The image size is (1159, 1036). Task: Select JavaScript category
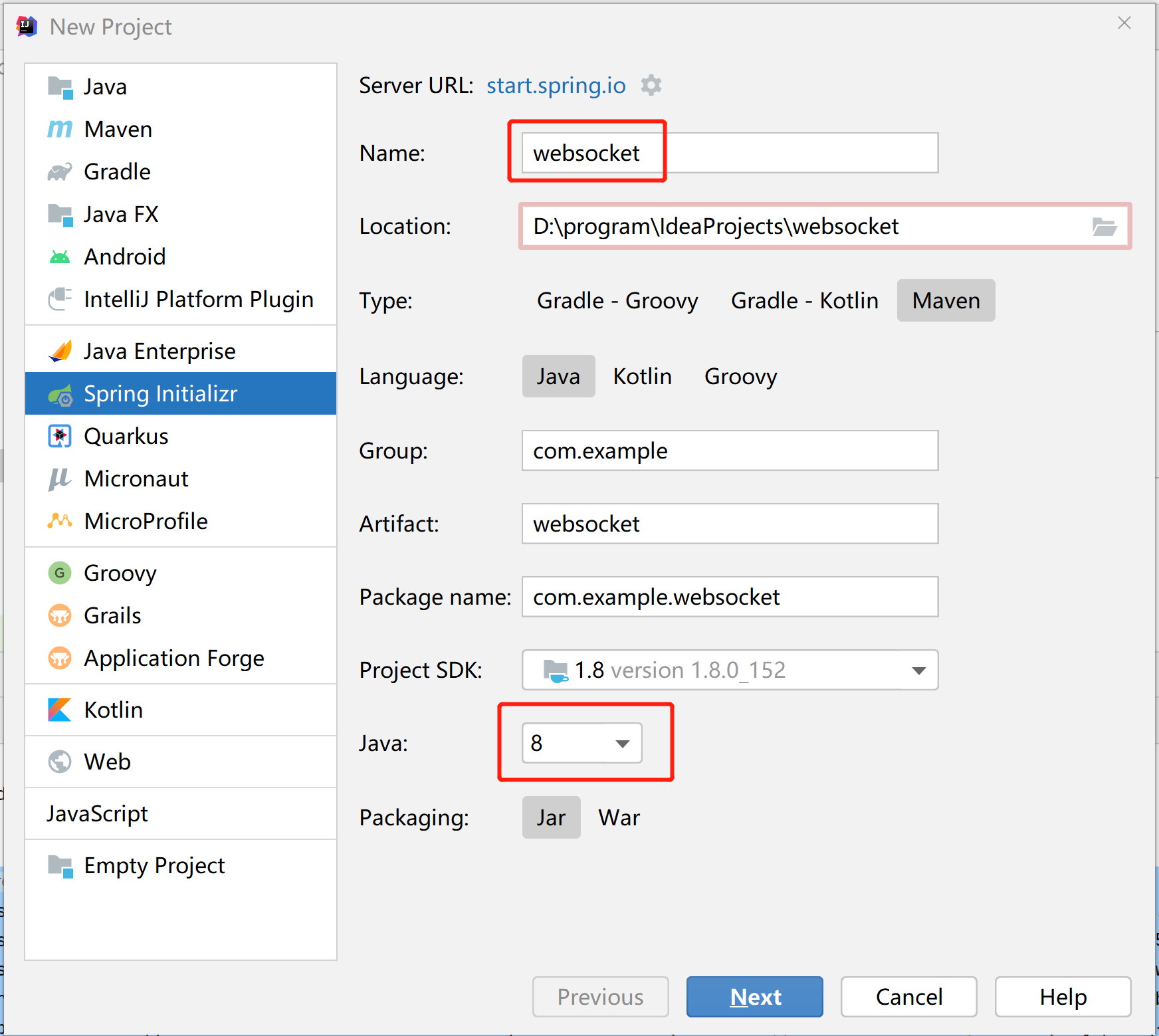pyautogui.click(x=181, y=813)
